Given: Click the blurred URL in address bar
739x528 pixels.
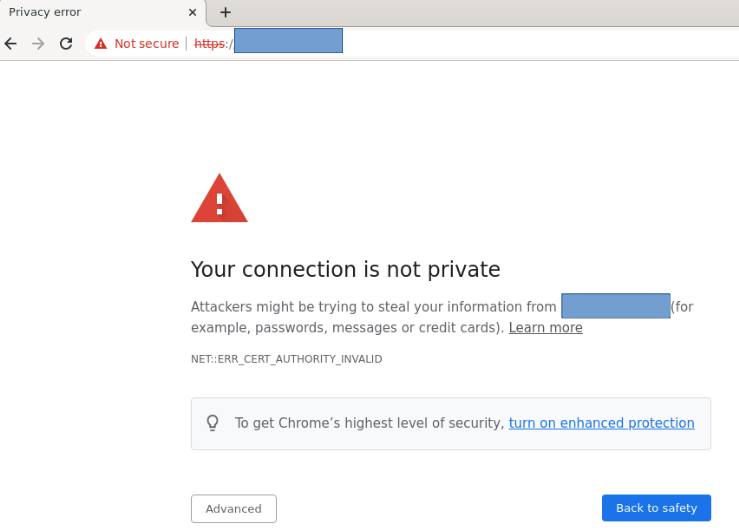Looking at the screenshot, I should [x=288, y=41].
